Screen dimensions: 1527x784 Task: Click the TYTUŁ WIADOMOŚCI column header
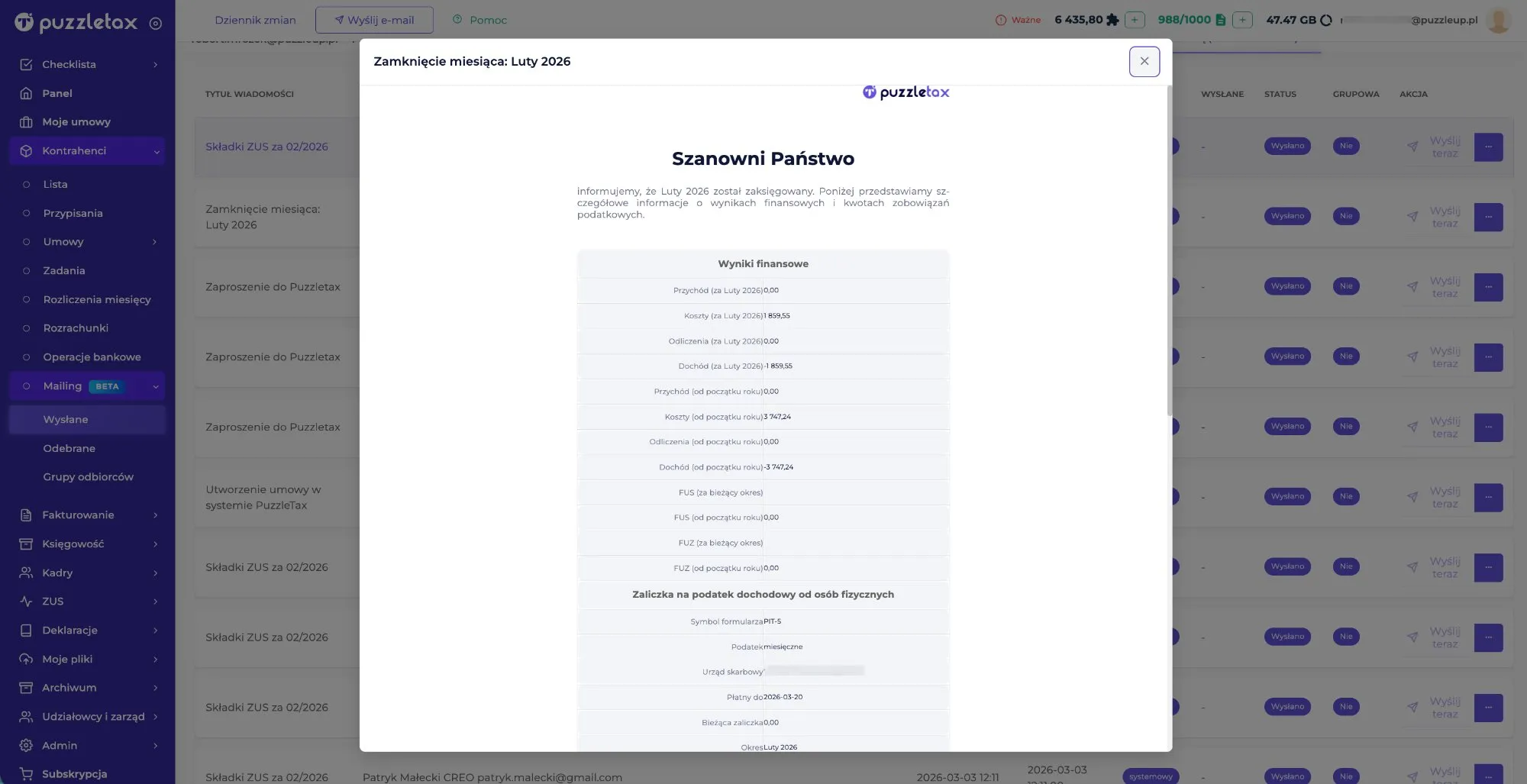(x=249, y=94)
